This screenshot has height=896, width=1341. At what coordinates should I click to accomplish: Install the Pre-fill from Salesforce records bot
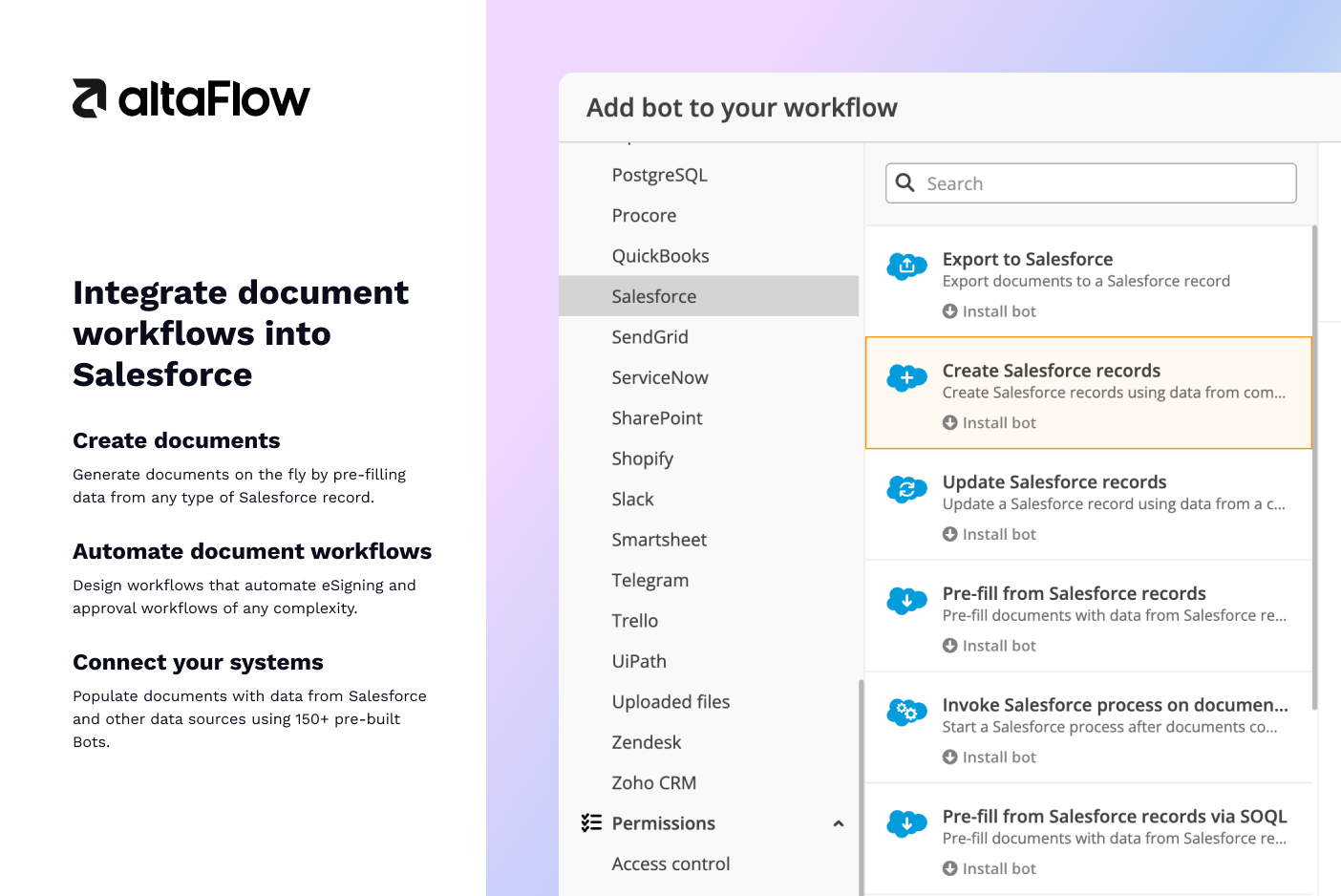click(x=990, y=646)
